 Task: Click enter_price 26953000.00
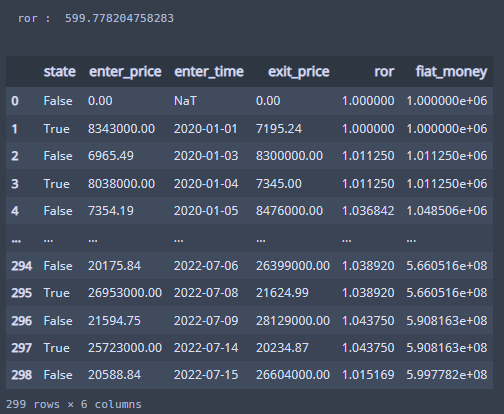[x=125, y=293]
